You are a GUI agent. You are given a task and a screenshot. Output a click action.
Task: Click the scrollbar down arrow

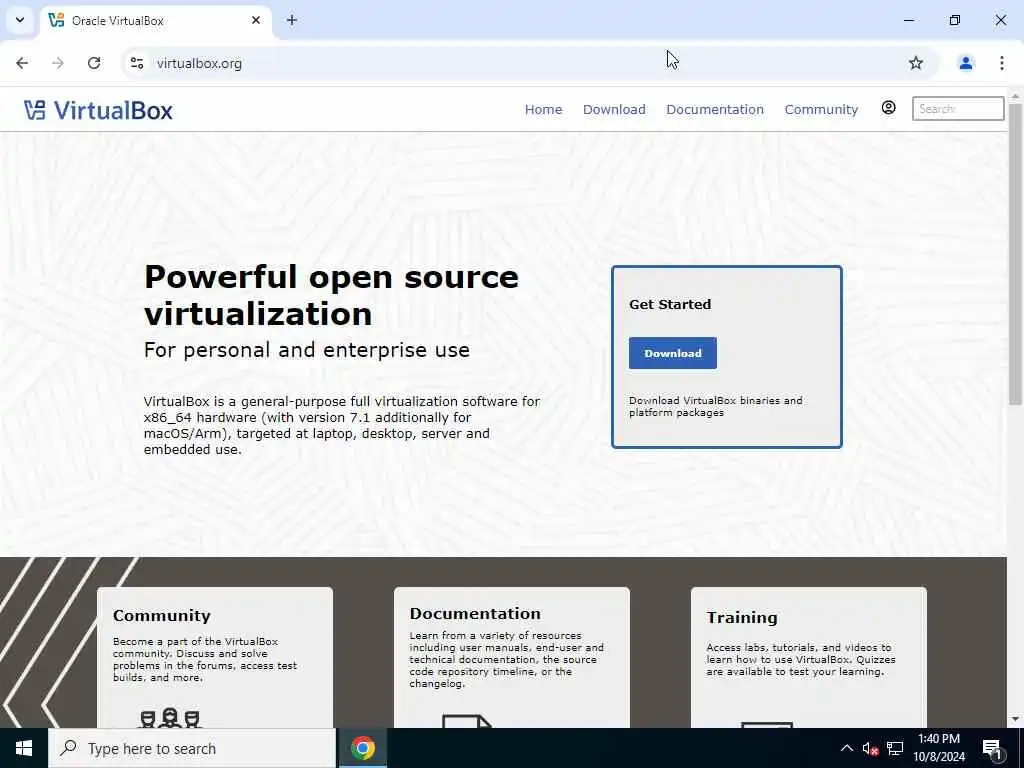1016,720
